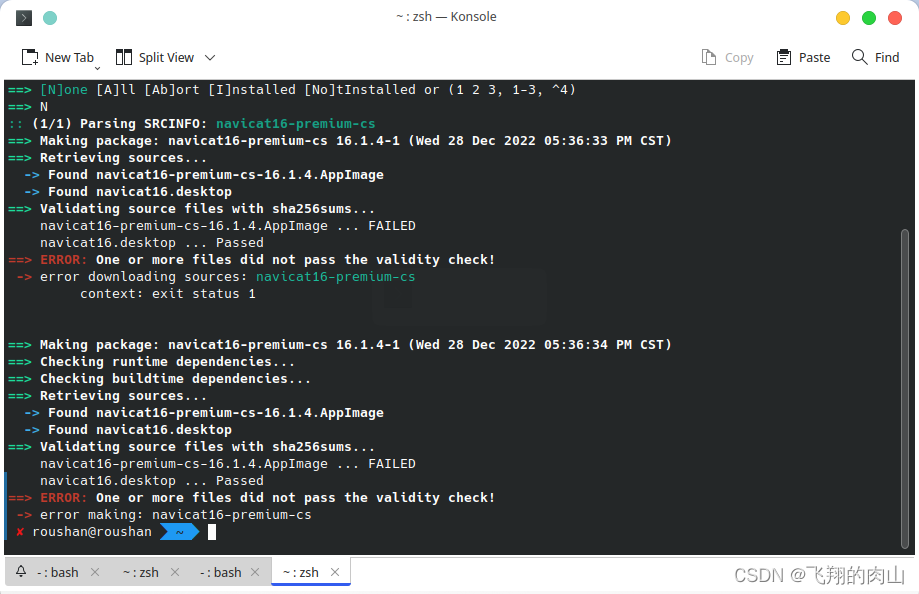The image size is (919, 594).
Task: Click the terminal vertical scrollbar handle
Action: click(905, 389)
